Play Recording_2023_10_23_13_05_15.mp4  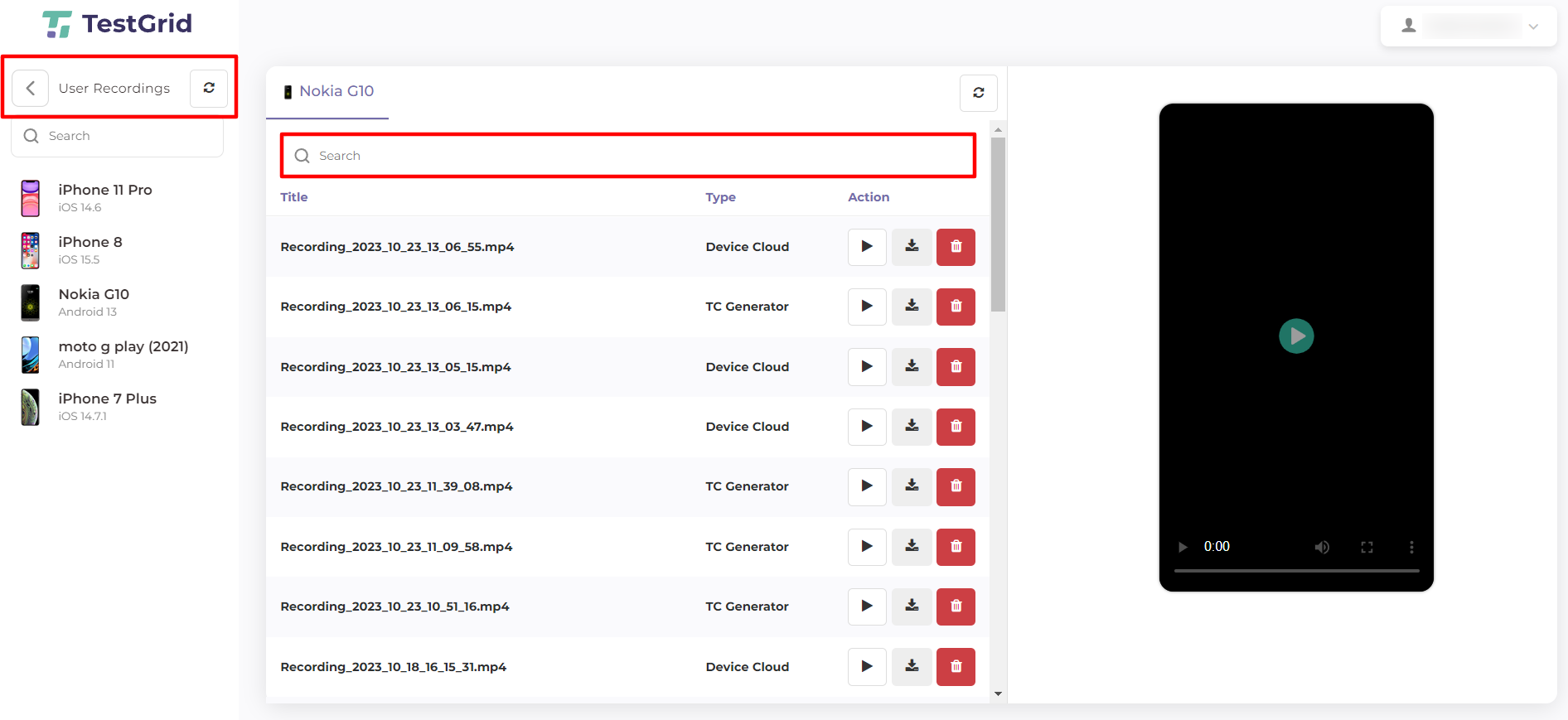click(x=867, y=367)
